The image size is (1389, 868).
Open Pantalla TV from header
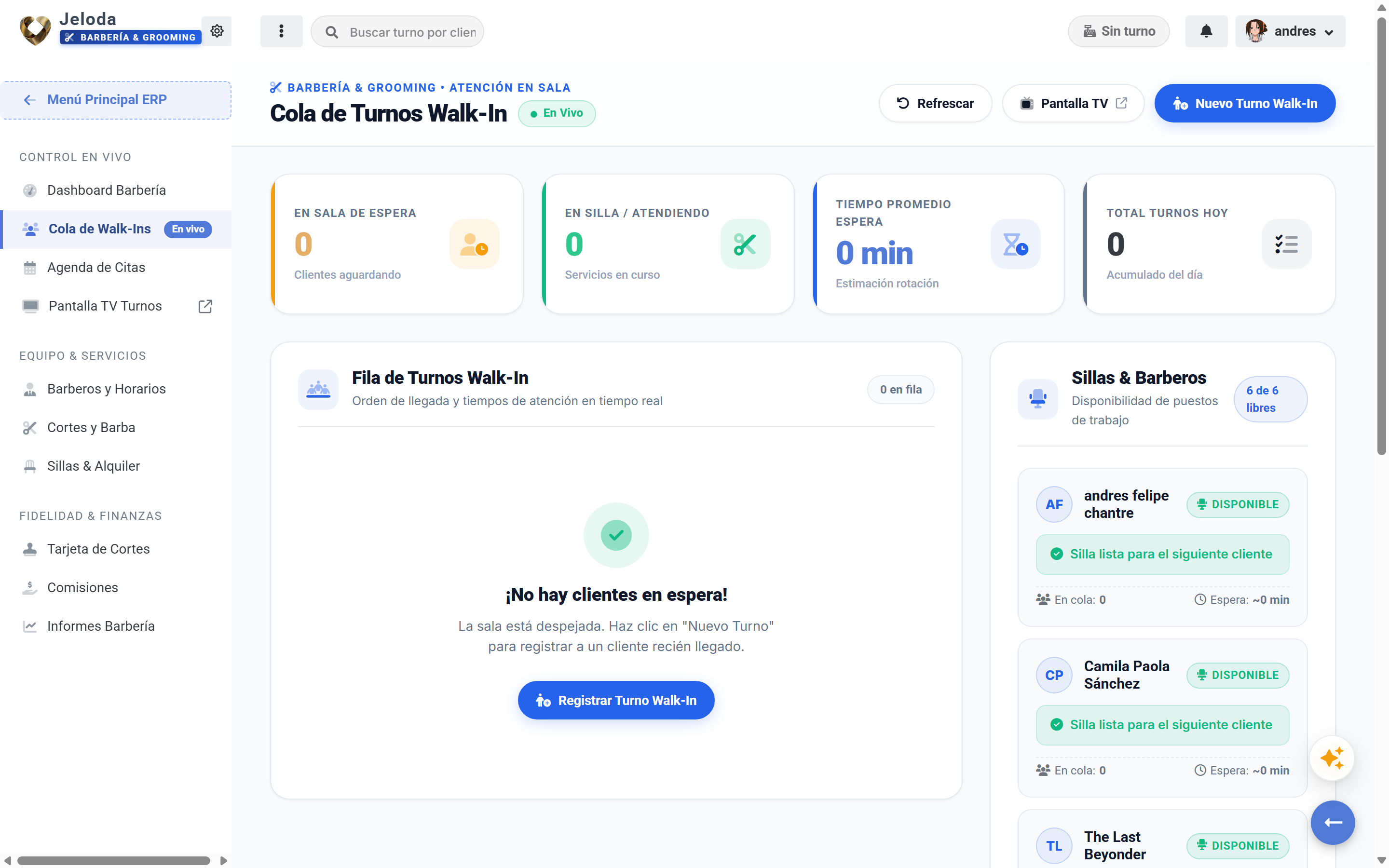click(x=1073, y=103)
